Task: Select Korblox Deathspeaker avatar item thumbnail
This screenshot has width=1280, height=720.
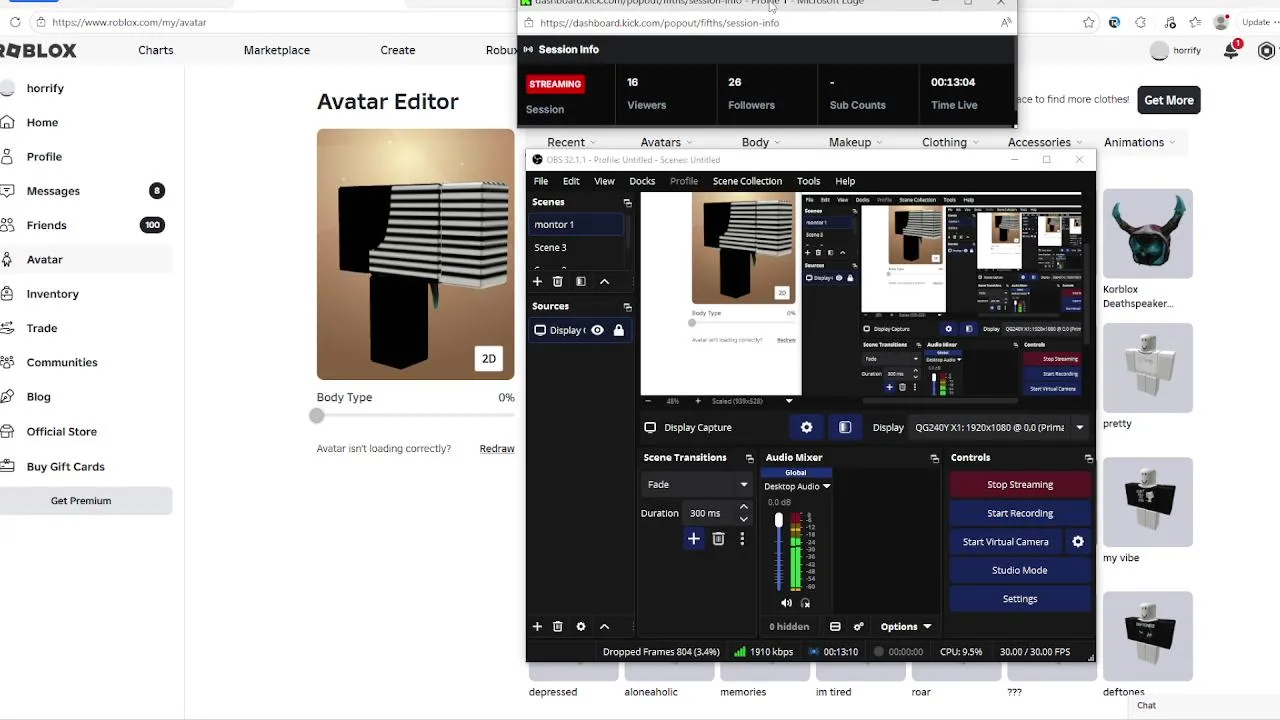Action: (x=1148, y=233)
